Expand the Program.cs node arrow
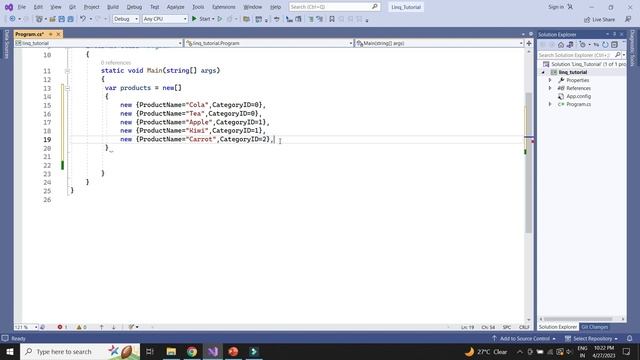 click(x=550, y=104)
